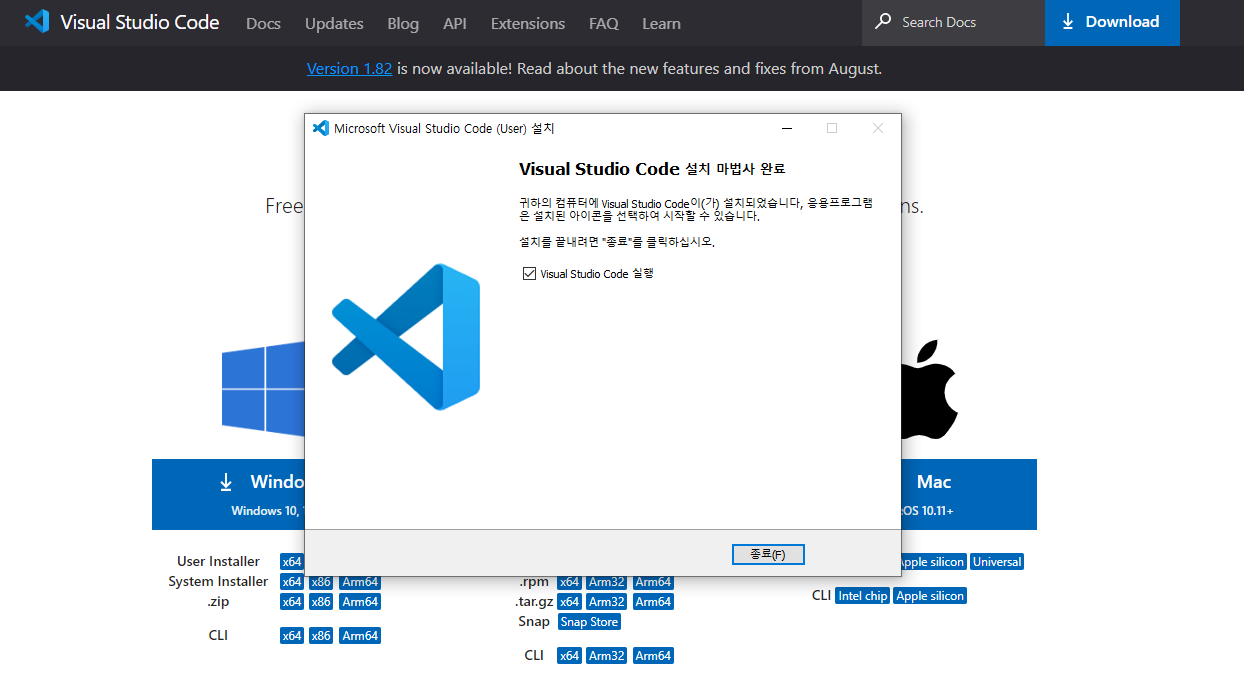The width and height of the screenshot is (1244, 688).
Task: Click the blue Download button in the header
Action: [1112, 22]
